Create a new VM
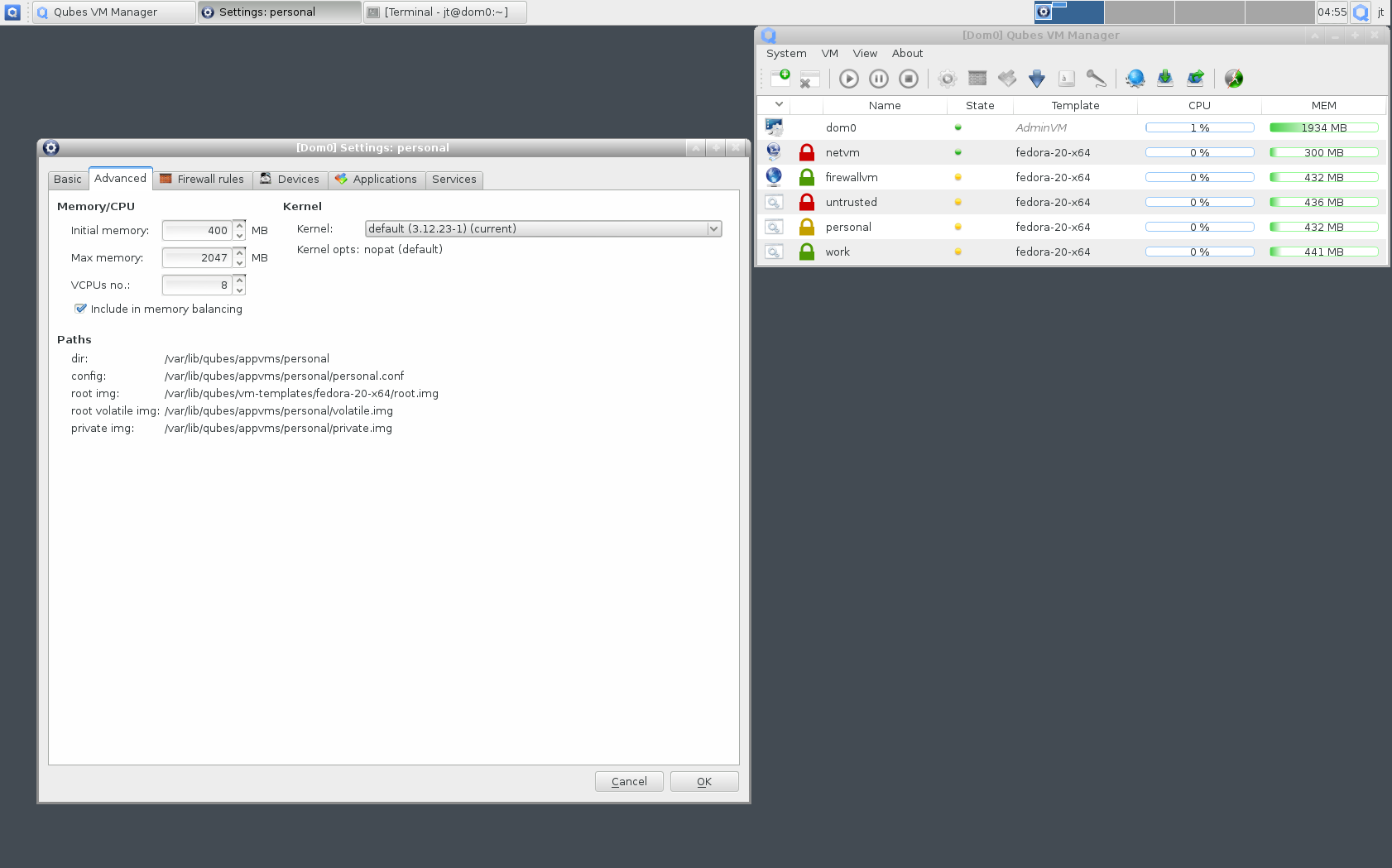1392x868 pixels. (x=782, y=78)
